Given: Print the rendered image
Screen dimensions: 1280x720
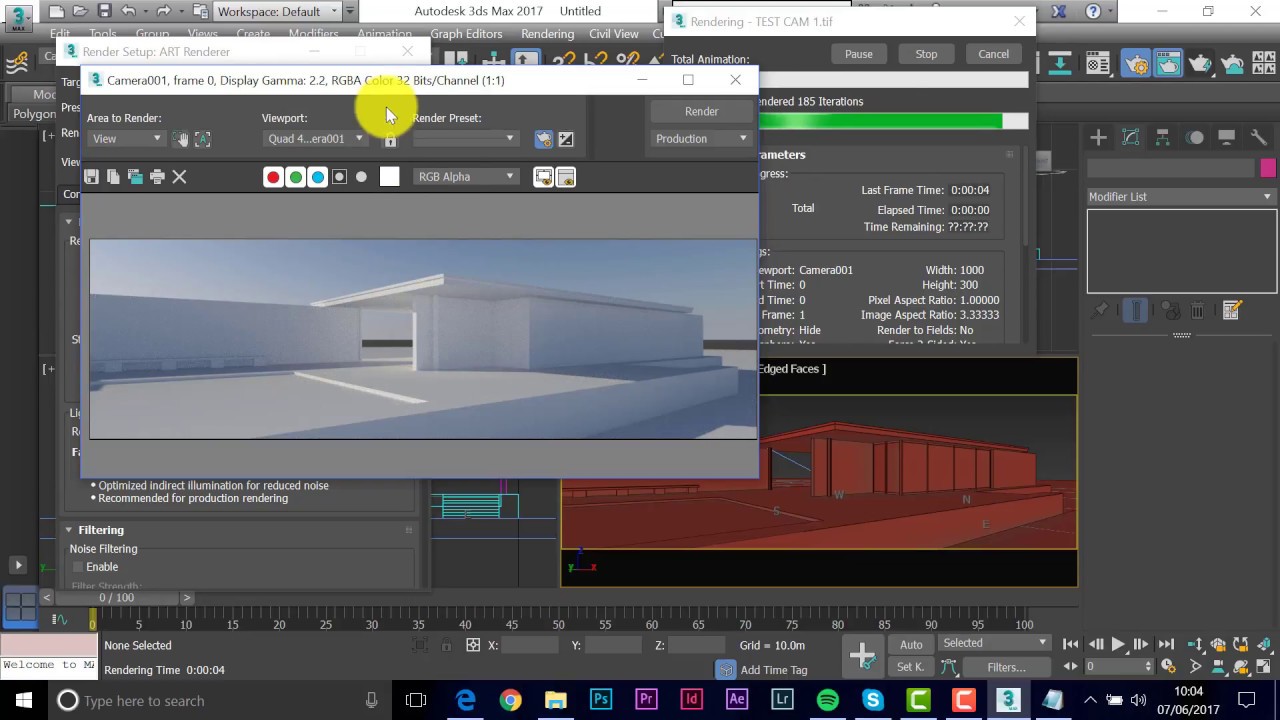Looking at the screenshot, I should (157, 177).
